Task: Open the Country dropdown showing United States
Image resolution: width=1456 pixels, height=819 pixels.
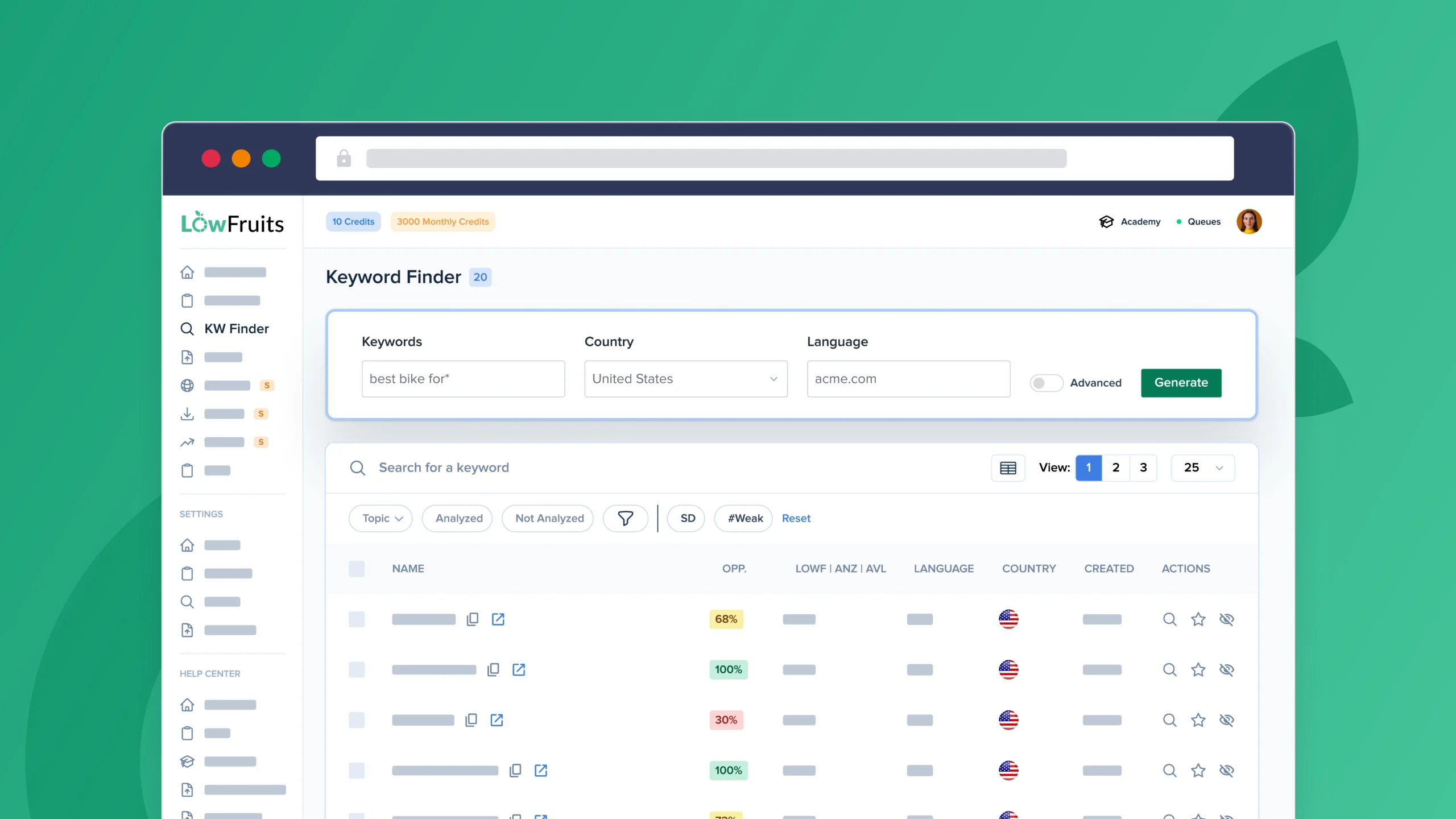Action: point(685,379)
